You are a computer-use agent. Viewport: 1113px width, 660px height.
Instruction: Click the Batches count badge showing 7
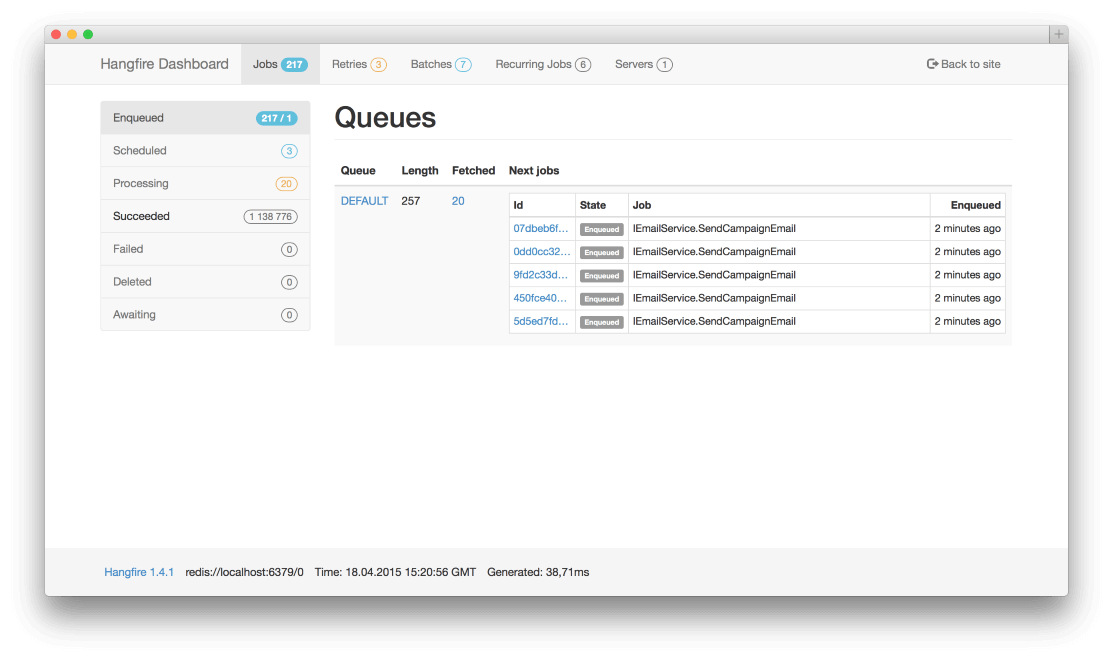point(463,64)
